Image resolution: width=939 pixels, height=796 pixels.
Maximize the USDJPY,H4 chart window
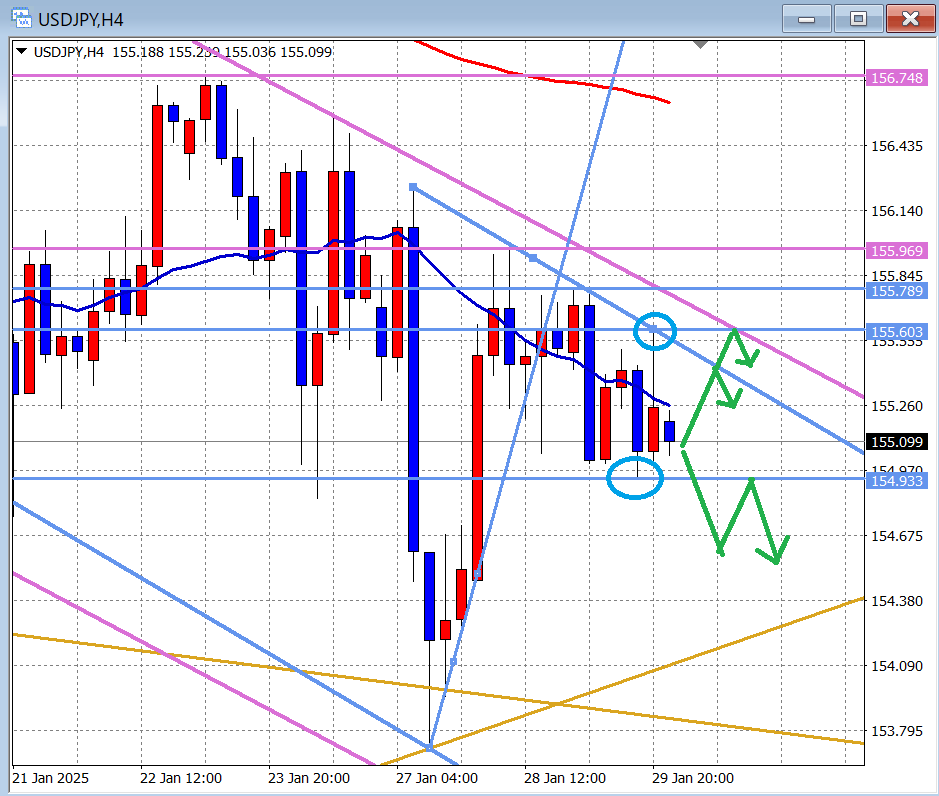(x=857, y=18)
